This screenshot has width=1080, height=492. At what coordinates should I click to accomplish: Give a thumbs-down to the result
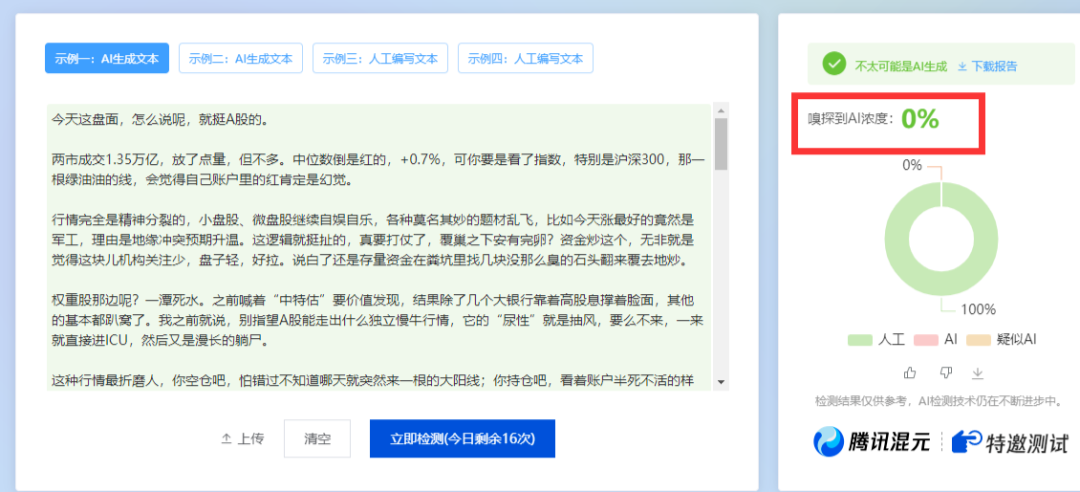[946, 373]
